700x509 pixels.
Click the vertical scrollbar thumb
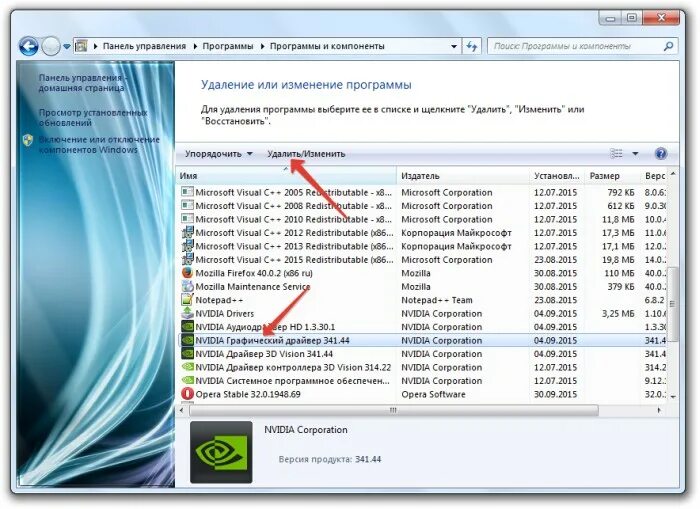coord(673,304)
